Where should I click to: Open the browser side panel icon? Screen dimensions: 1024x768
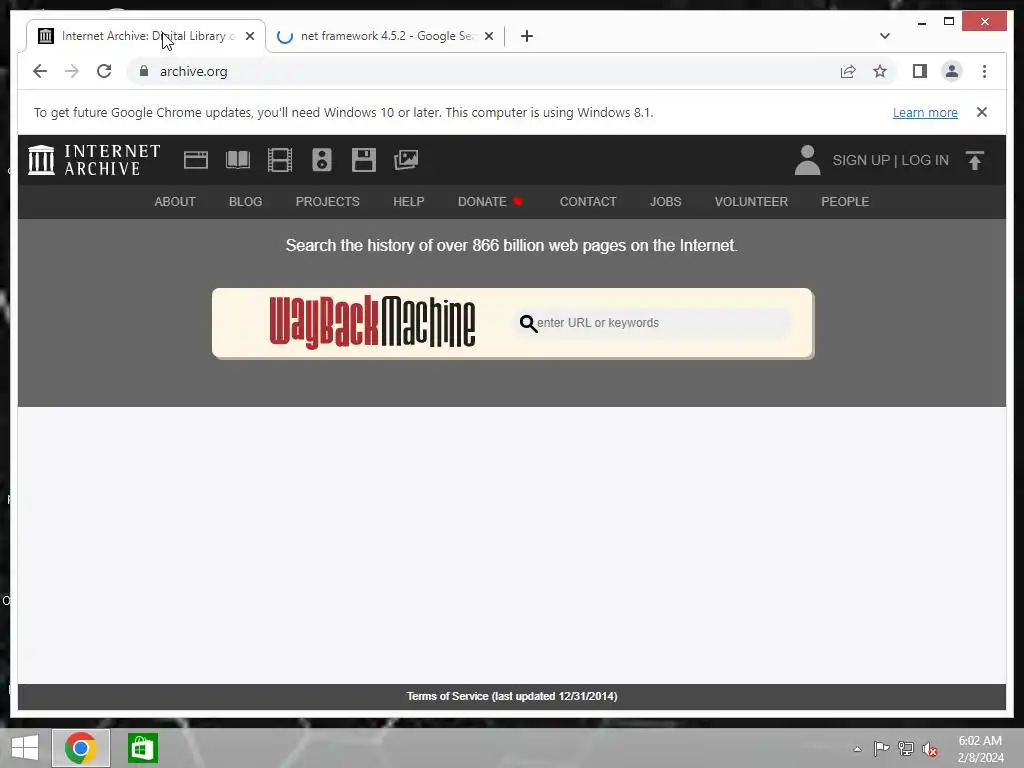[920, 71]
